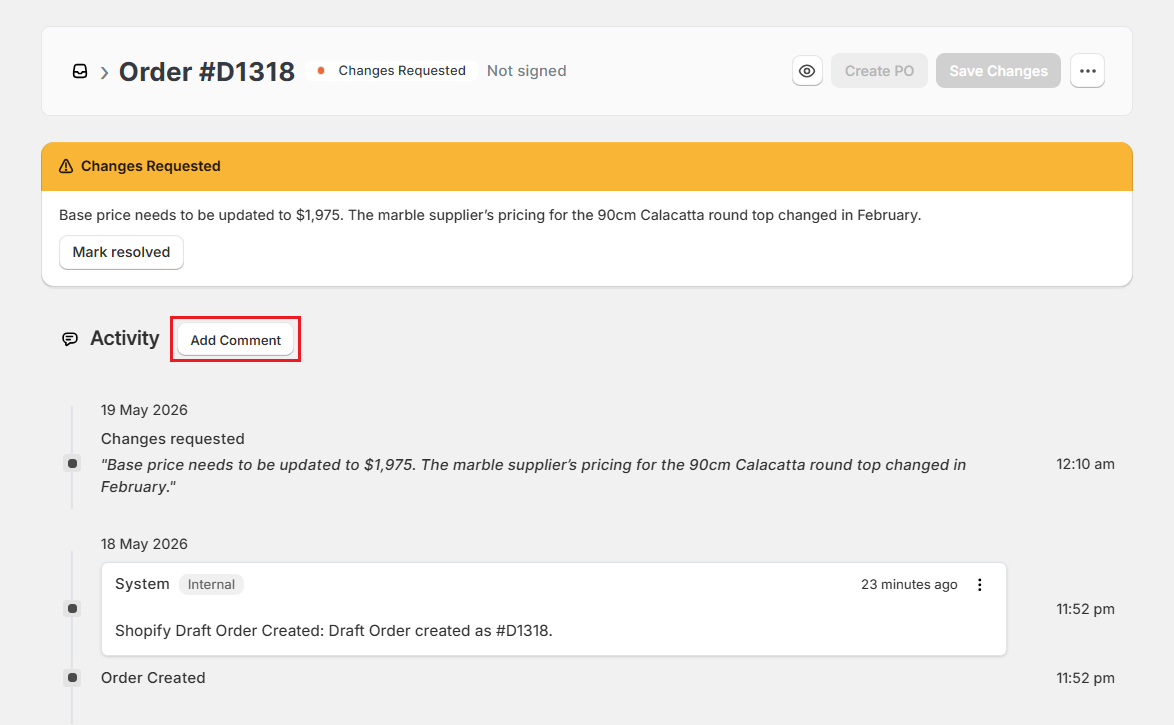The width and height of the screenshot is (1174, 725).
Task: Click the quoted base price note in activity
Action: click(x=533, y=476)
